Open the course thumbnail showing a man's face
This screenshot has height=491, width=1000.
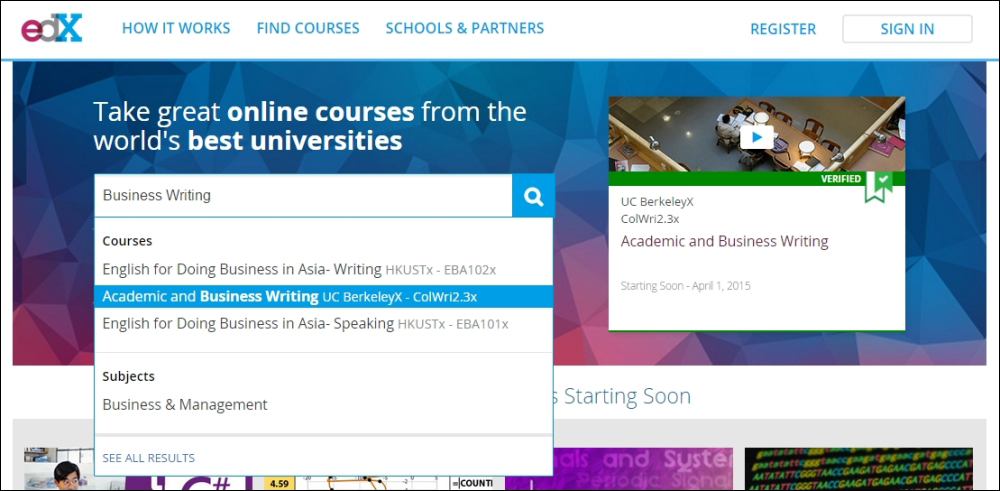[59, 469]
